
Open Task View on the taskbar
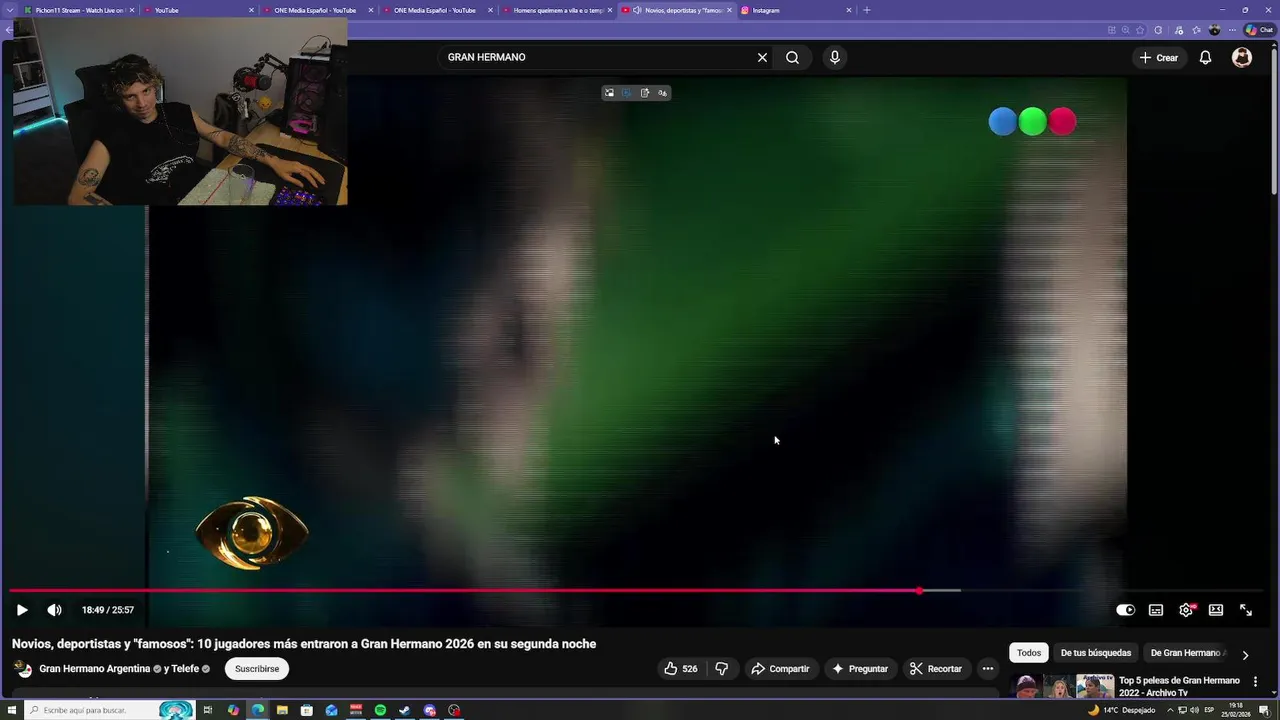coord(208,710)
